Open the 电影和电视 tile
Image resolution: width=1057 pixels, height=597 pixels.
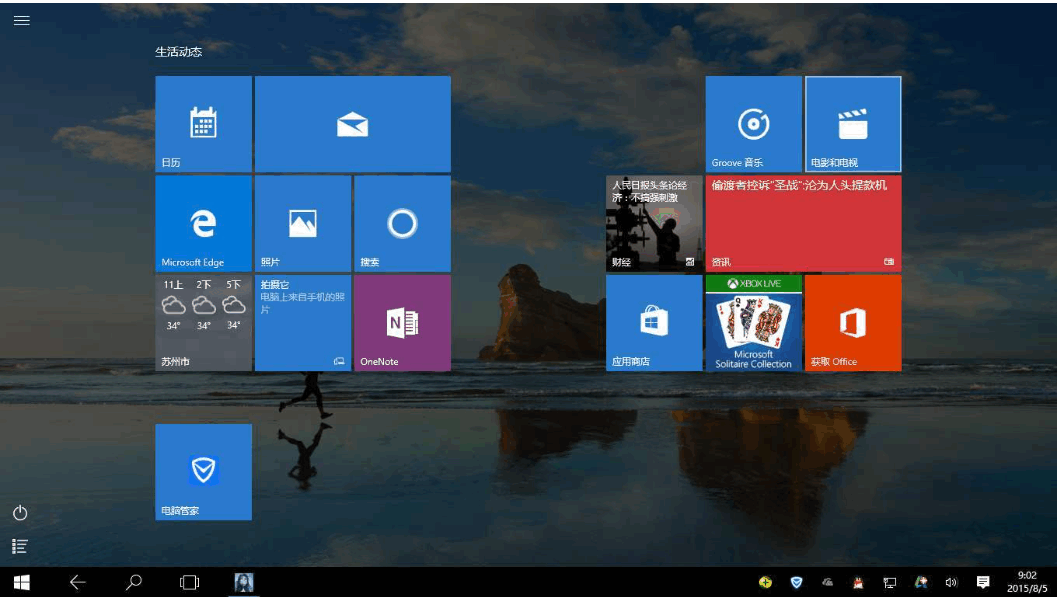(x=853, y=124)
